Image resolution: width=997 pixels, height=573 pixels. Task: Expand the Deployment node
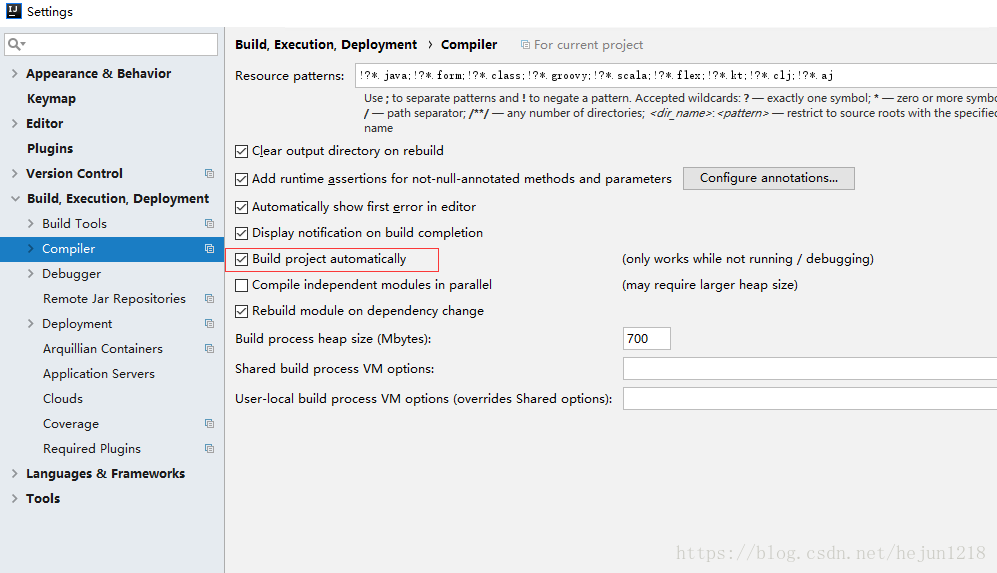point(31,324)
